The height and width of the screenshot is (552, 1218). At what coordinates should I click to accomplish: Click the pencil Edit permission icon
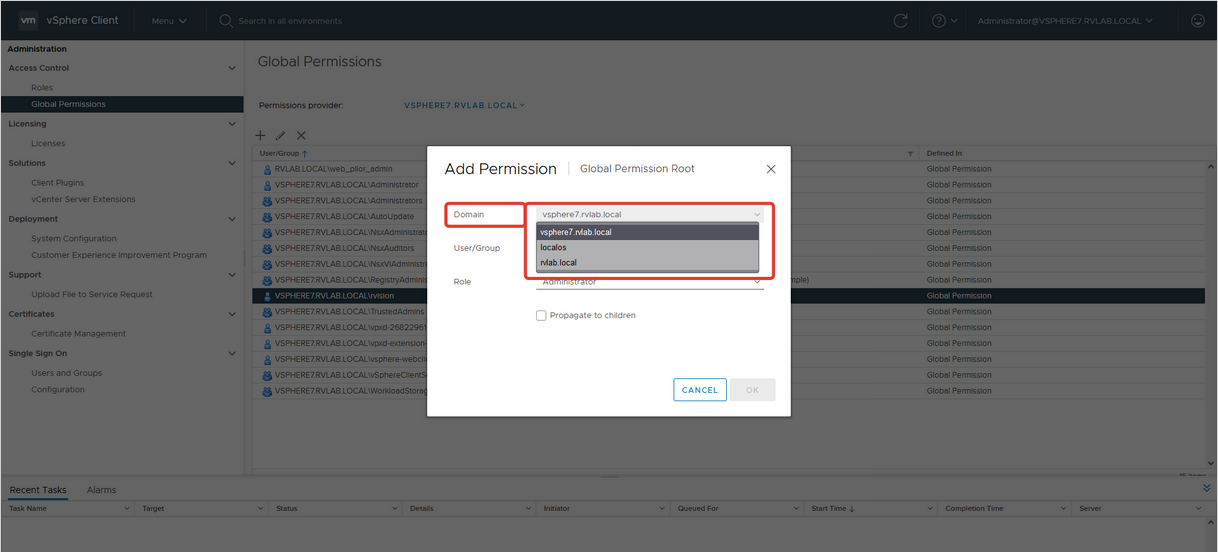click(281, 135)
